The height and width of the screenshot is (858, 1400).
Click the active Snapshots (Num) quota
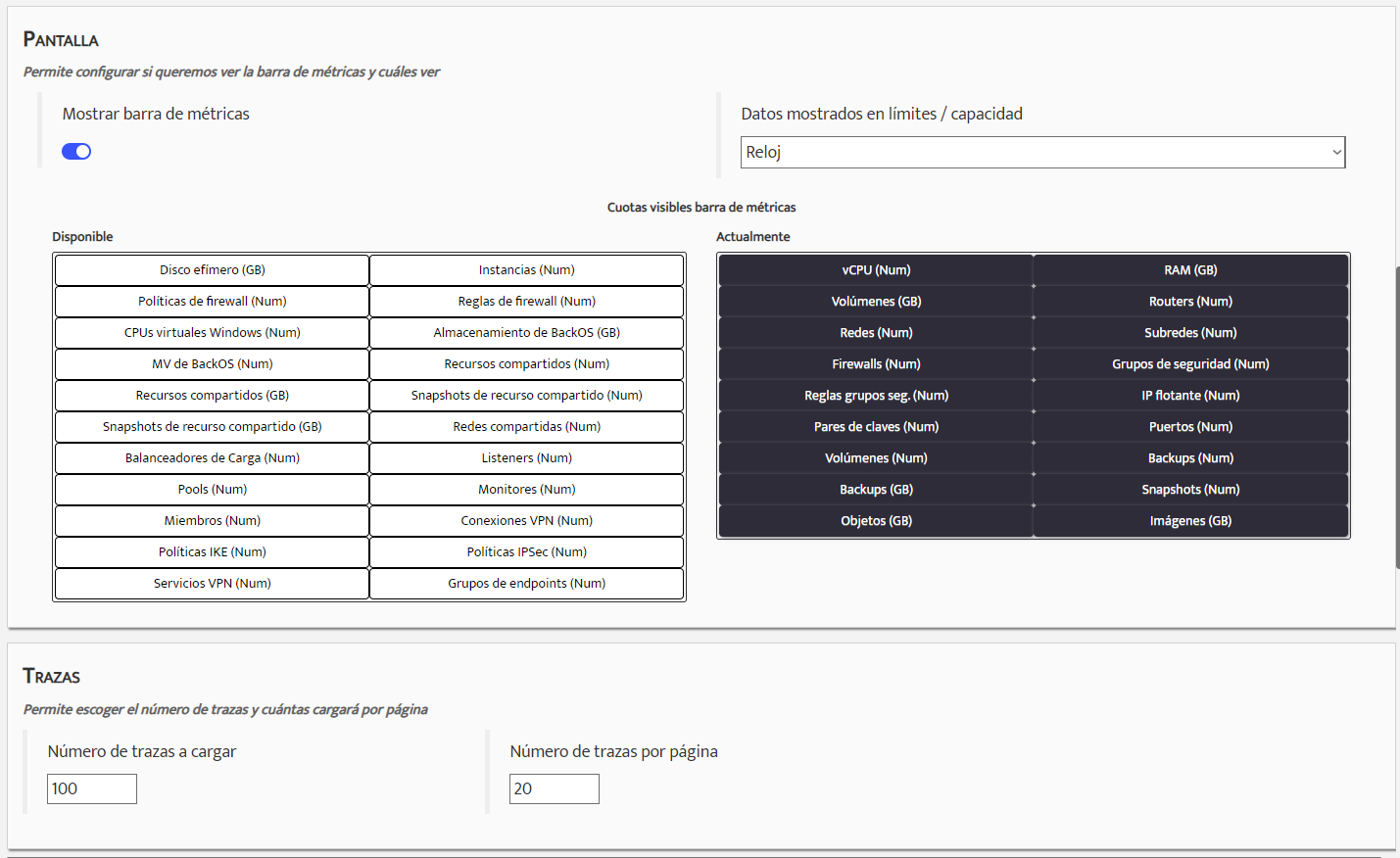coord(1191,489)
